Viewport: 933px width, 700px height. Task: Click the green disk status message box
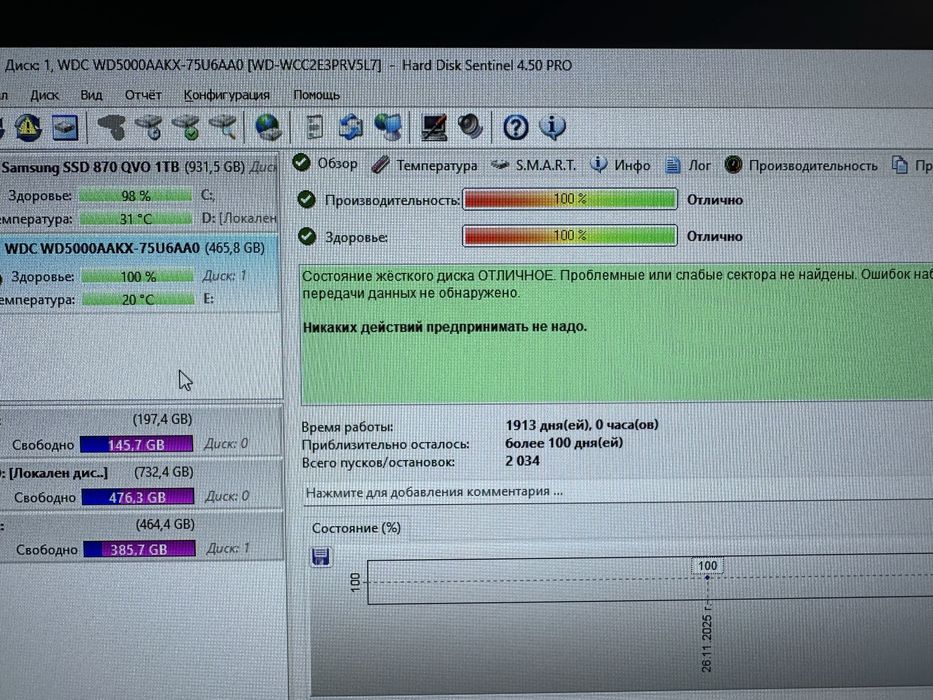(617, 333)
